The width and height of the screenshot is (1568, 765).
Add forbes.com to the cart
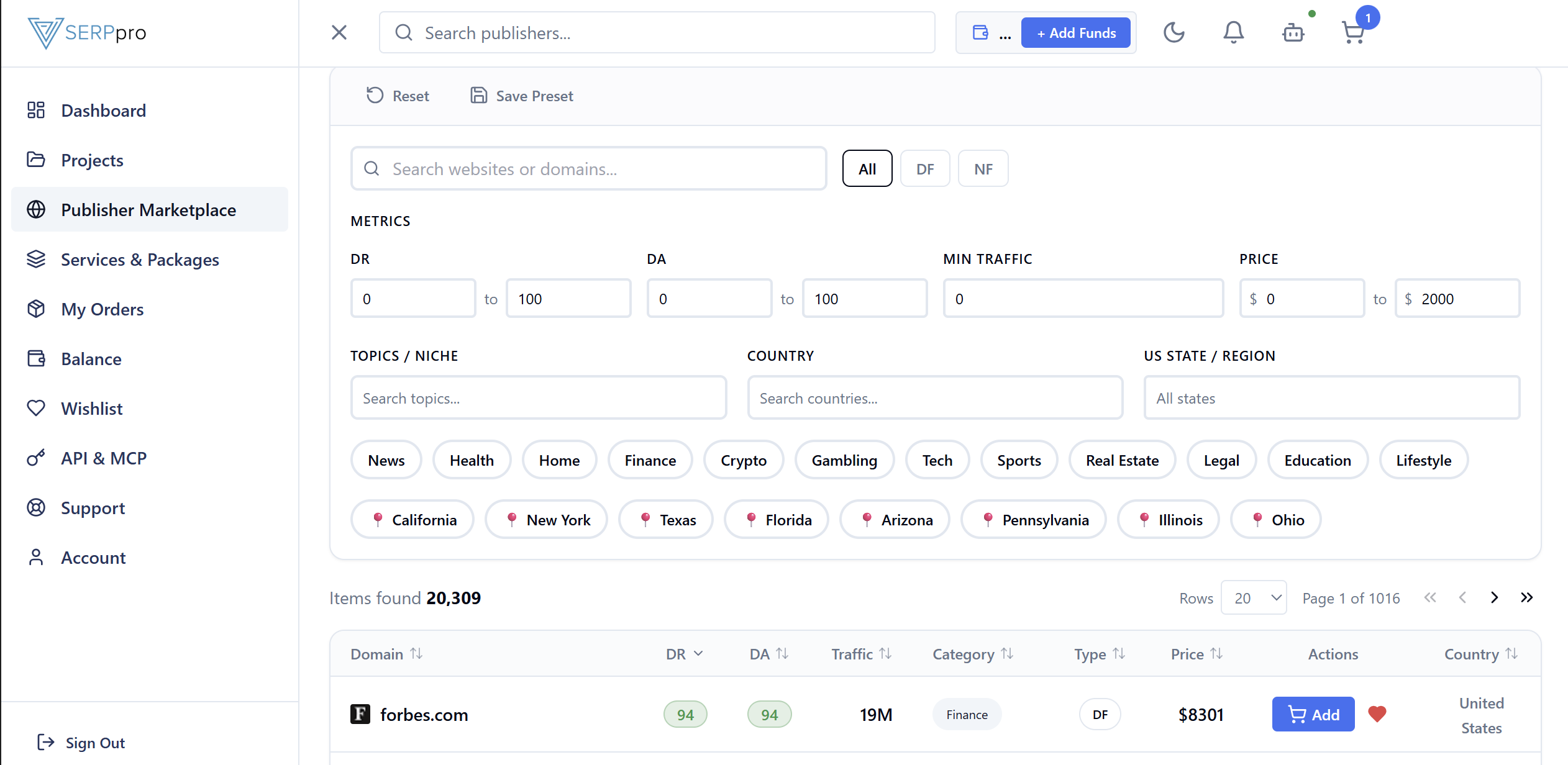(x=1313, y=714)
